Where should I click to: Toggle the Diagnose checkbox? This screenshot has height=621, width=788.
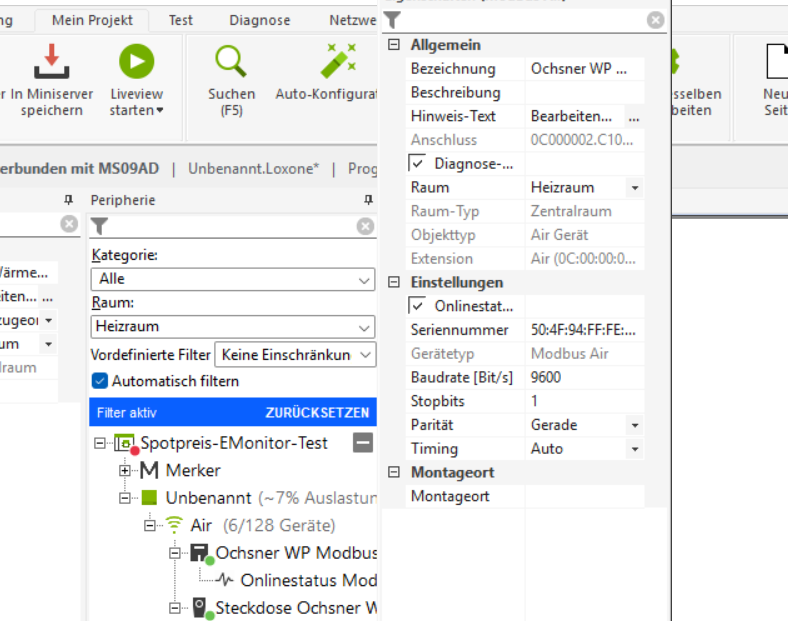point(417,164)
